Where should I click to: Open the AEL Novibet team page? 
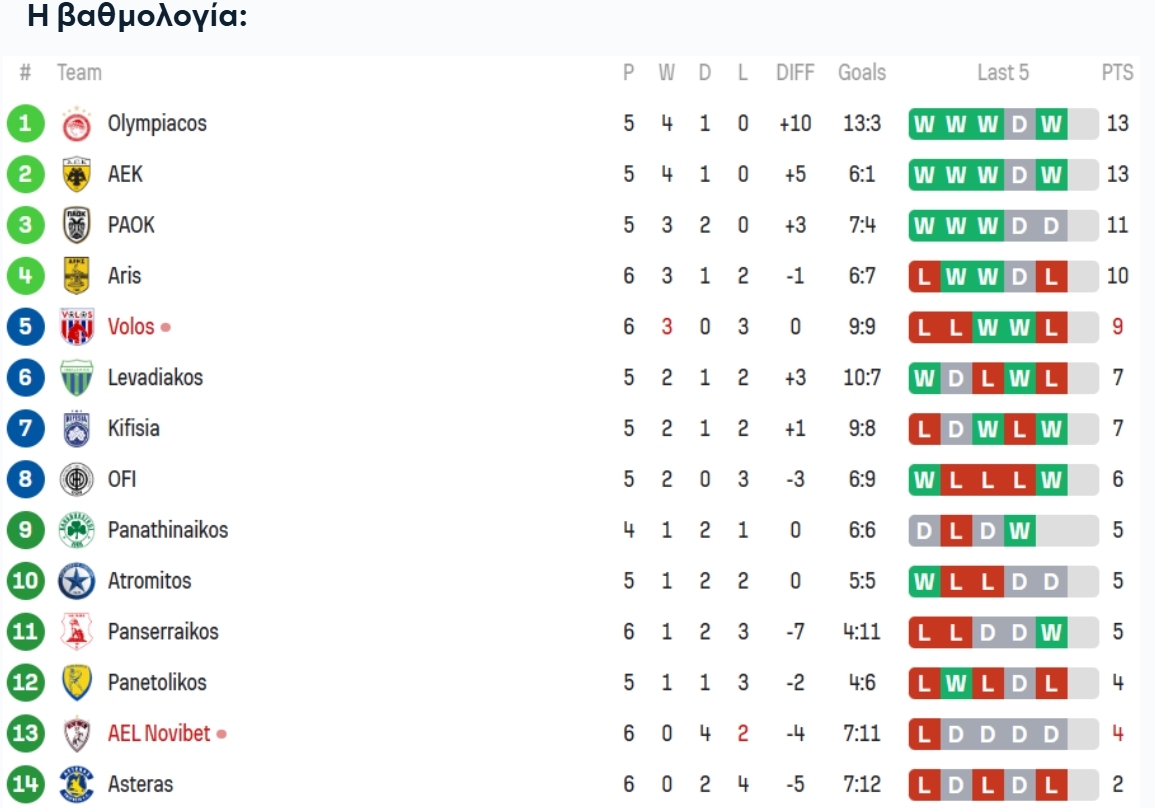pyautogui.click(x=159, y=734)
